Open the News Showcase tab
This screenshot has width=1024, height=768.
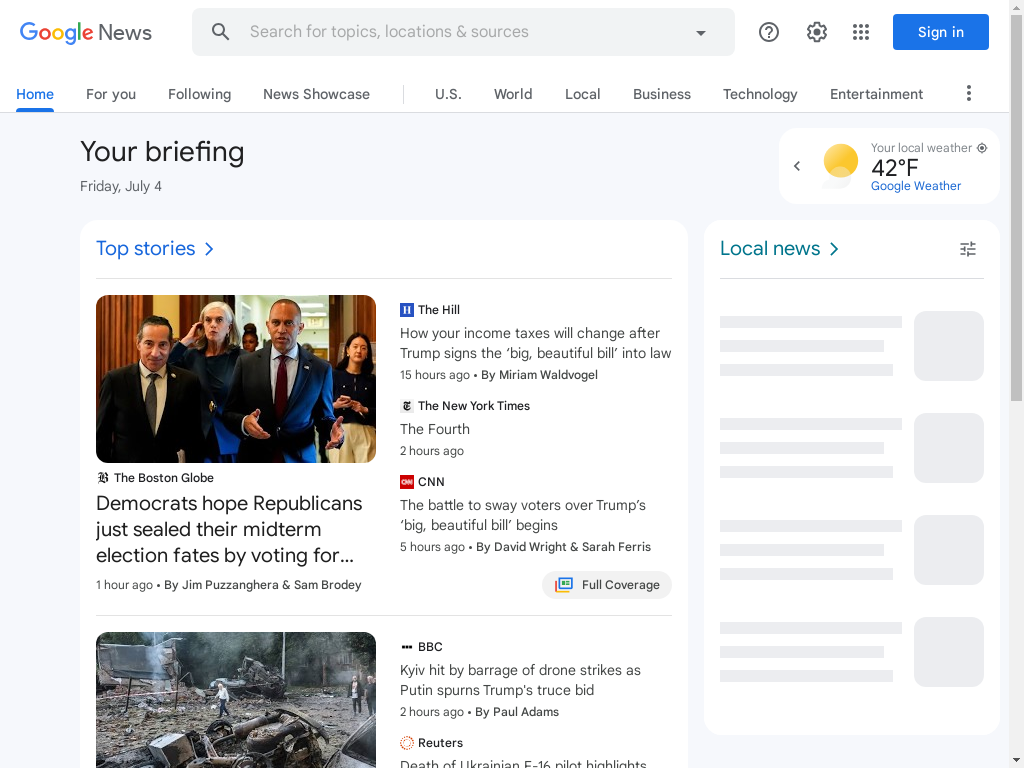316,94
